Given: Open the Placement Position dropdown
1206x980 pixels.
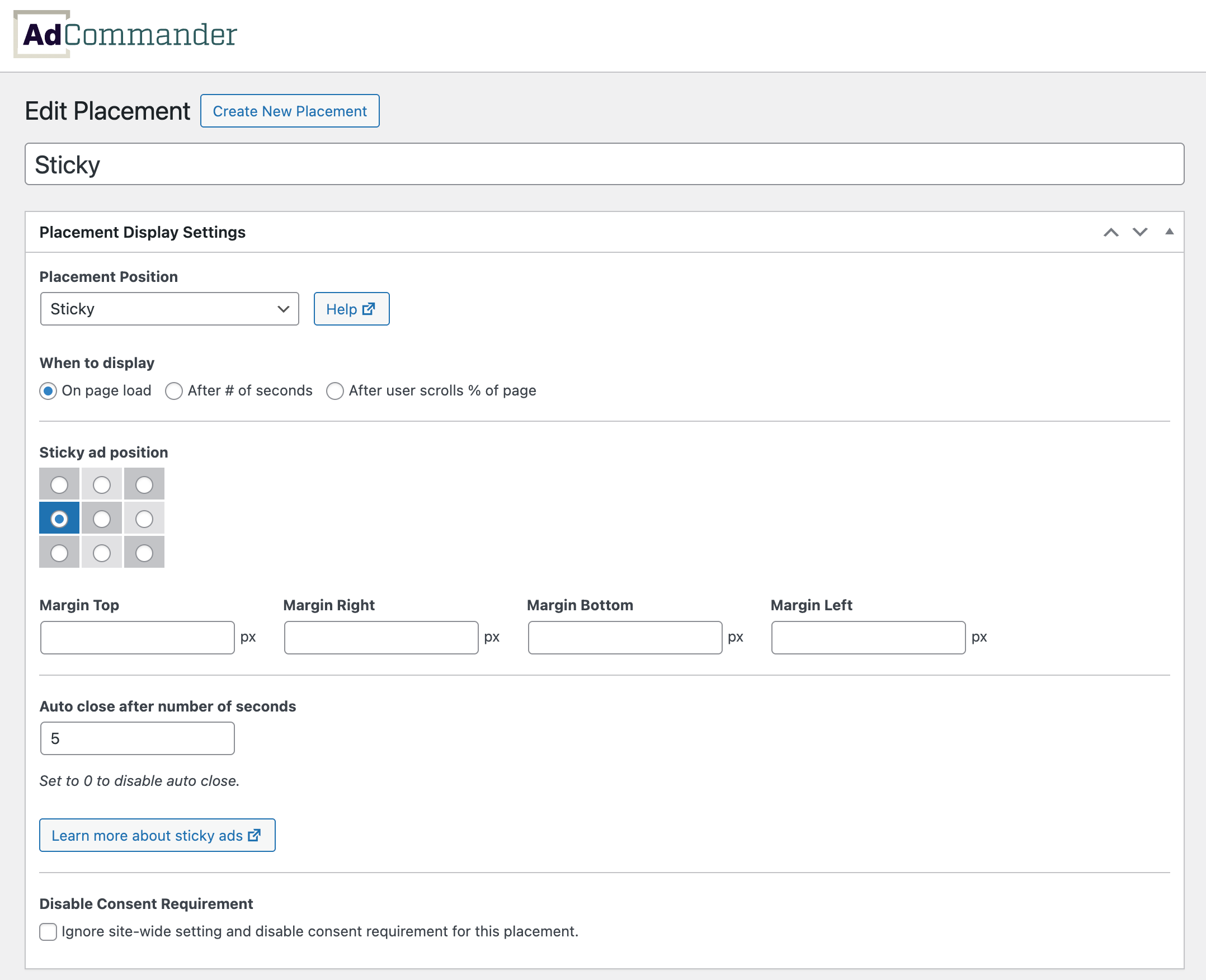Looking at the screenshot, I should (x=169, y=309).
